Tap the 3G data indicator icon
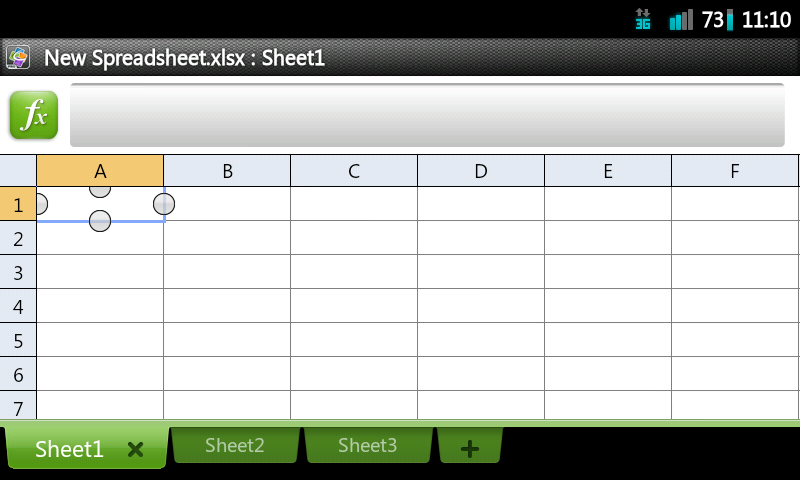Image resolution: width=800 pixels, height=480 pixels. pyautogui.click(x=643, y=19)
